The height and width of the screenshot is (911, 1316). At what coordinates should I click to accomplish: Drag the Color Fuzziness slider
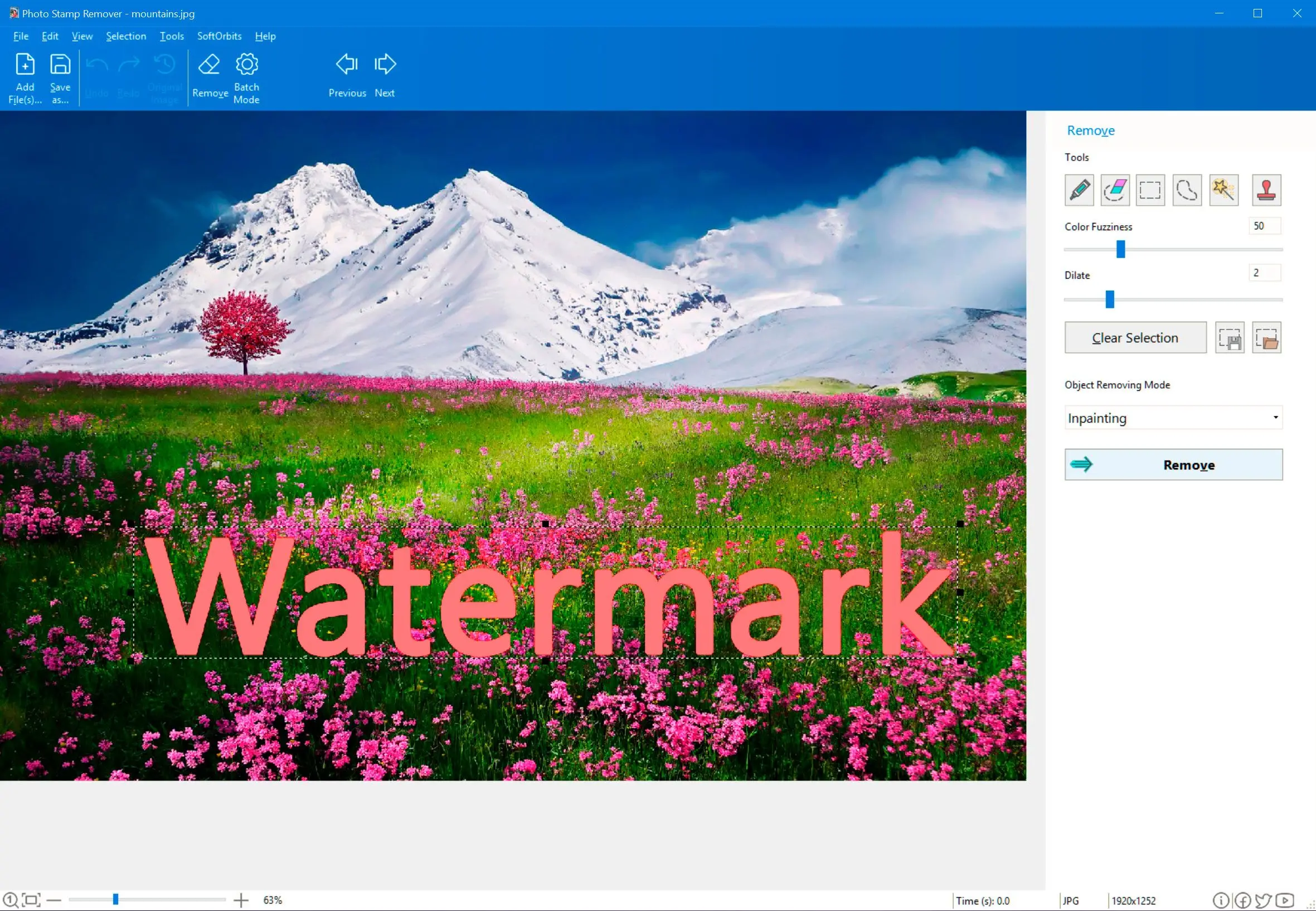(x=1121, y=249)
